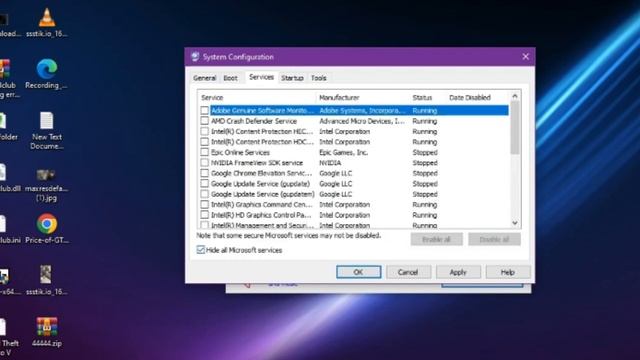This screenshot has width=640, height=360.
Task: Check the Intel HD Graphics Control Panel checkbox
Action: point(204,215)
